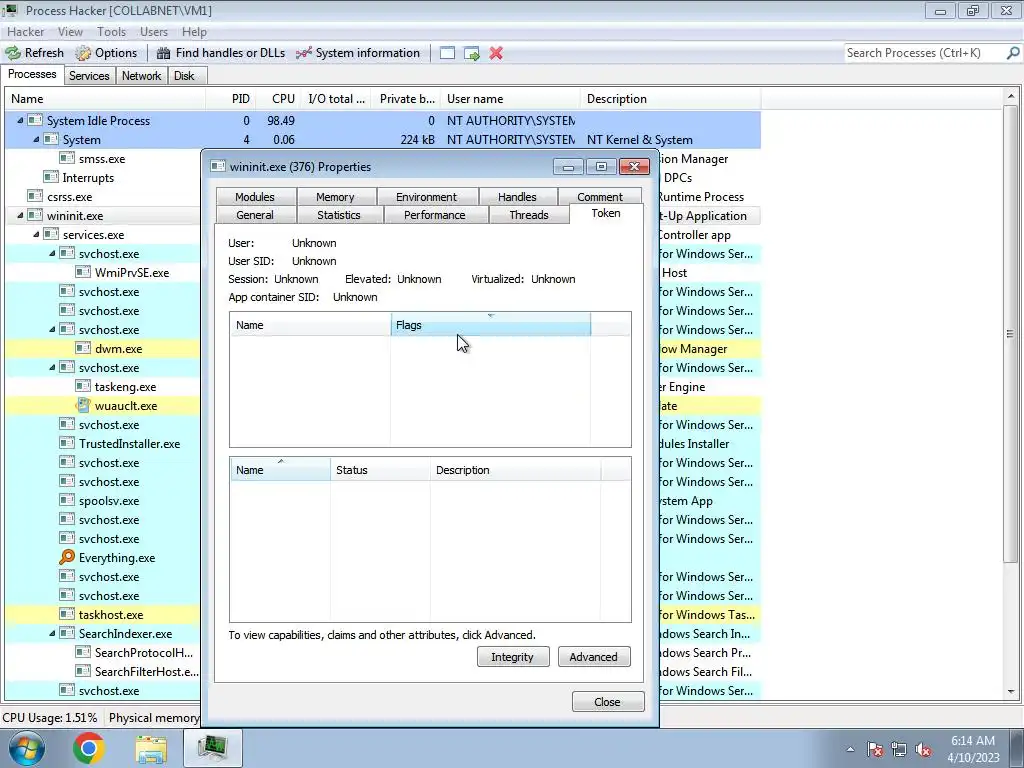Click the Find window toolbar icon
This screenshot has width=1024, height=768.
click(447, 53)
